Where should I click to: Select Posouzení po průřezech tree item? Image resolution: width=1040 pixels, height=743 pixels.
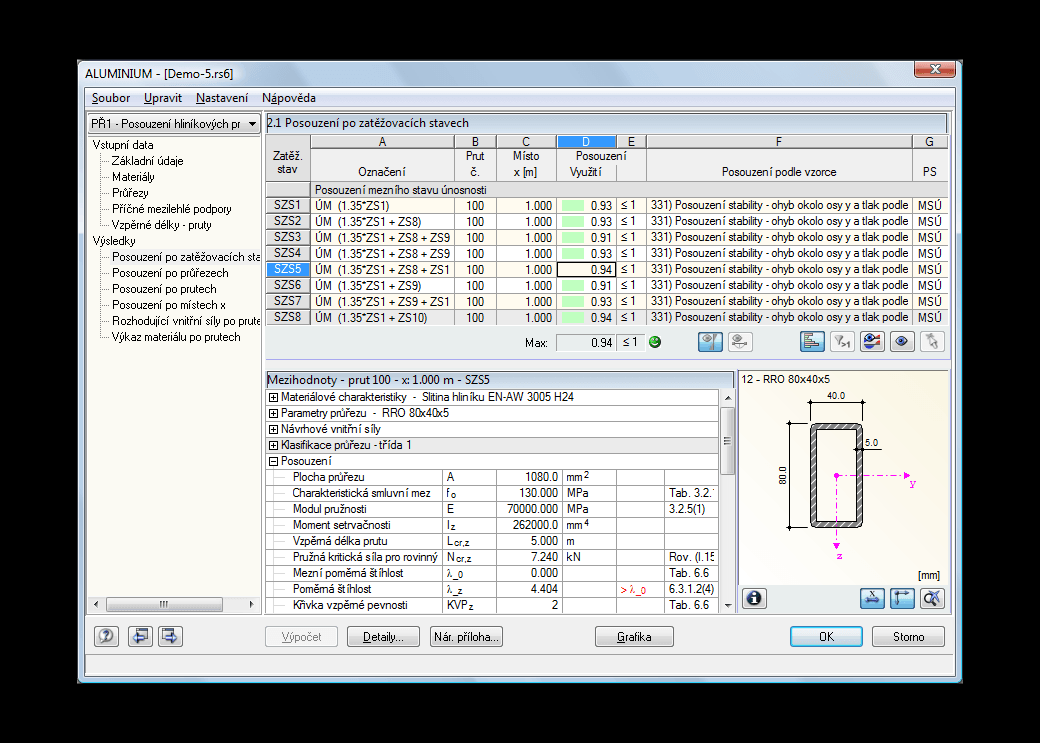(170, 273)
